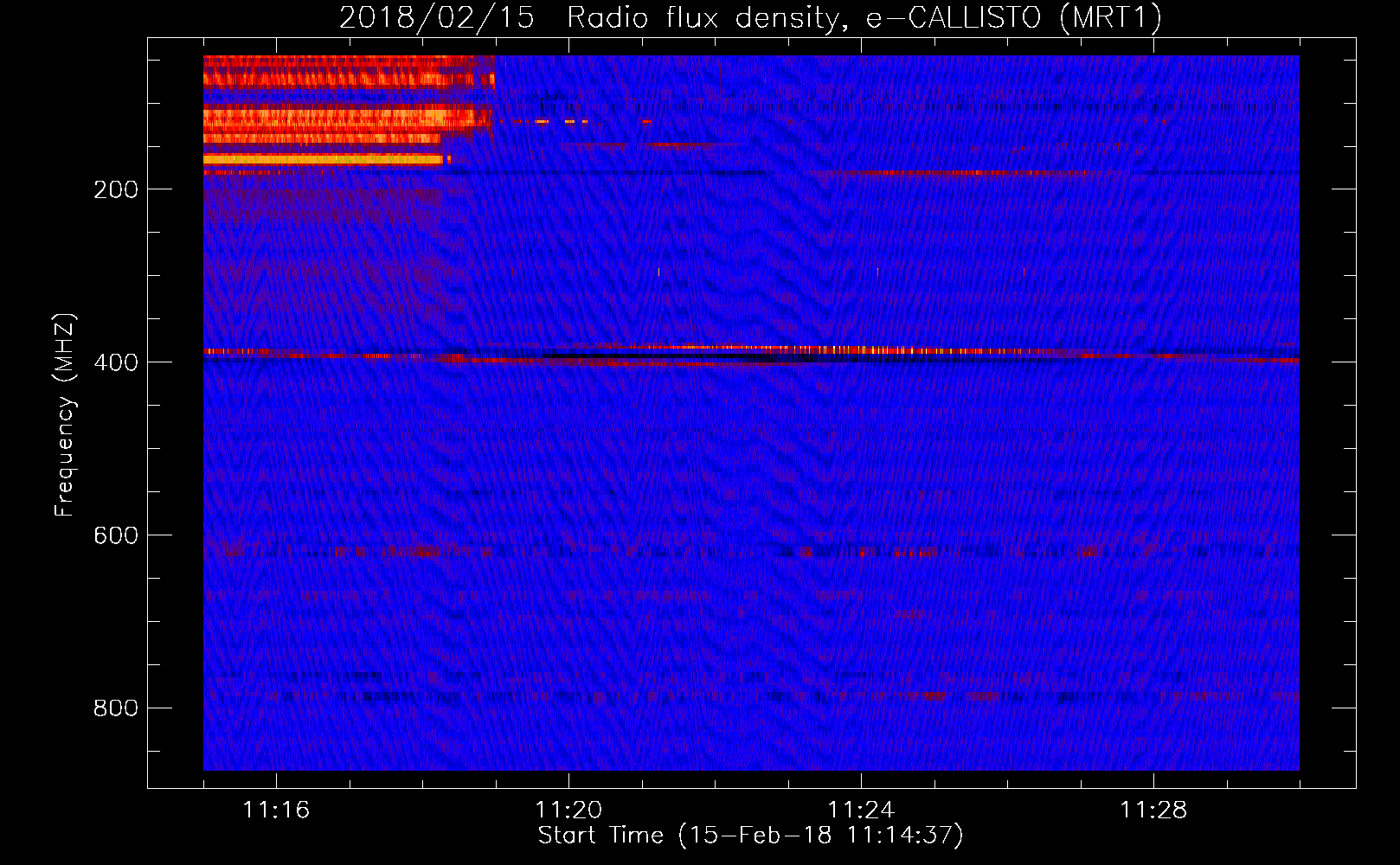Click the '11:20' time axis label
The image size is (1400, 865).
568,810
